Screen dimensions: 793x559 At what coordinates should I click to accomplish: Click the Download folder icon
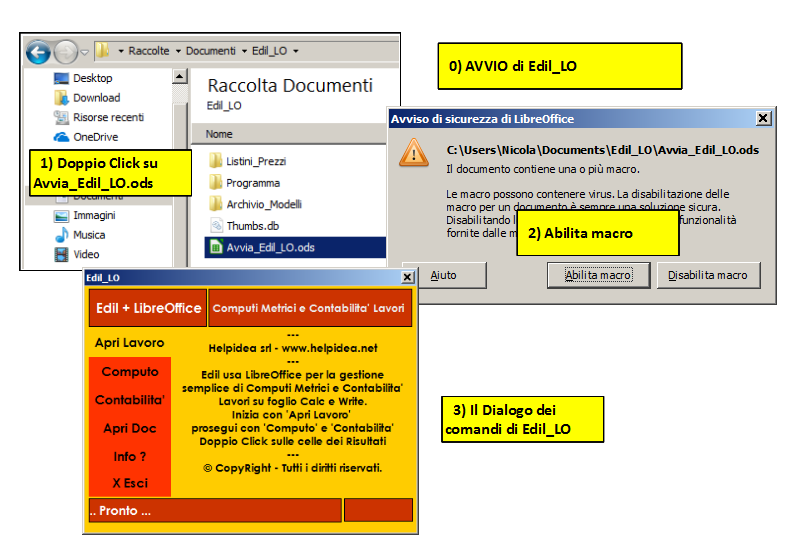pyautogui.click(x=61, y=98)
